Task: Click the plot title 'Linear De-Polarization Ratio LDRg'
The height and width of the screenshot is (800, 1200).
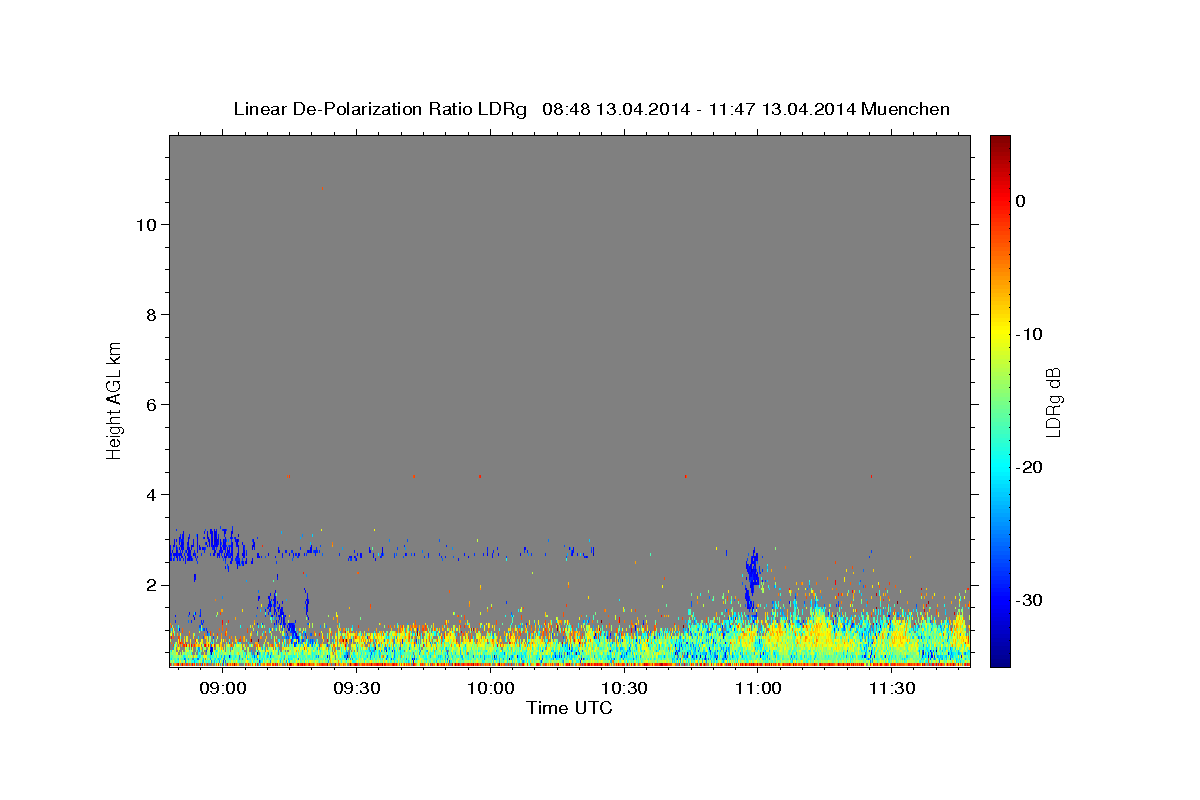Action: [380, 109]
